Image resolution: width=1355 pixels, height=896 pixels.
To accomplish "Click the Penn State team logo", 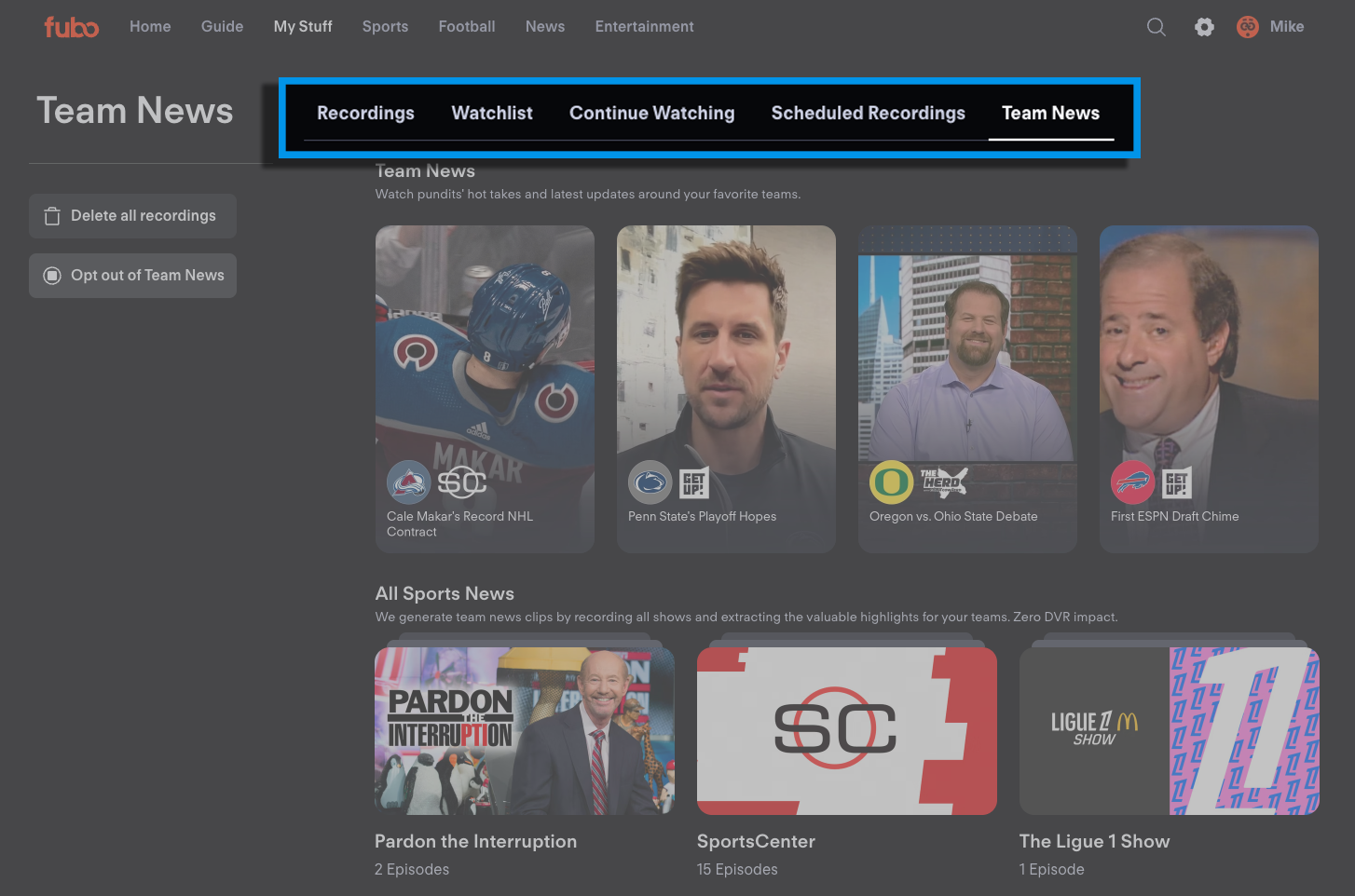I will click(650, 482).
